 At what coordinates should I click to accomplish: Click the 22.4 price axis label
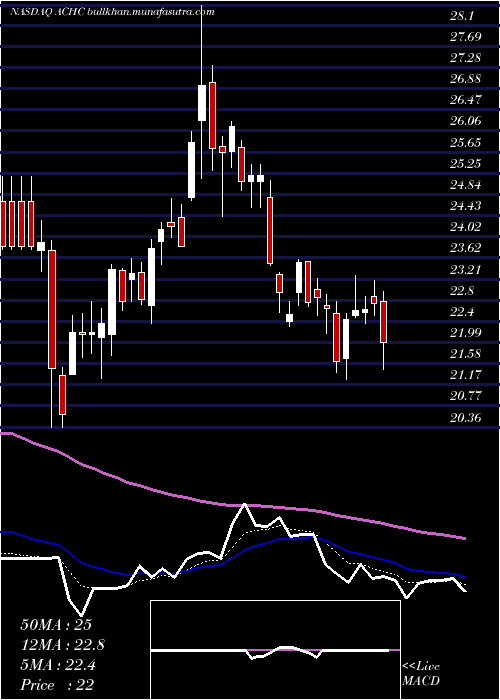tap(462, 312)
